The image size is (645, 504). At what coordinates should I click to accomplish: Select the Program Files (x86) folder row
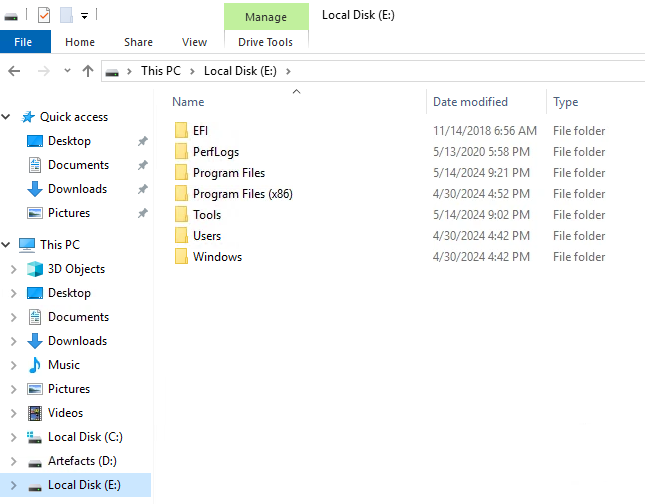coord(242,194)
